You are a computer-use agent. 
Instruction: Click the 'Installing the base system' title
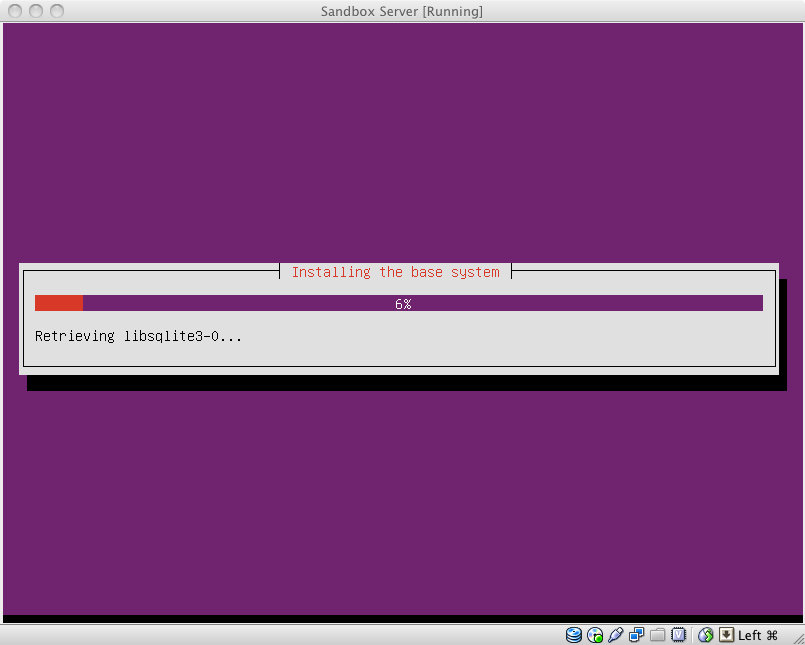pos(395,272)
